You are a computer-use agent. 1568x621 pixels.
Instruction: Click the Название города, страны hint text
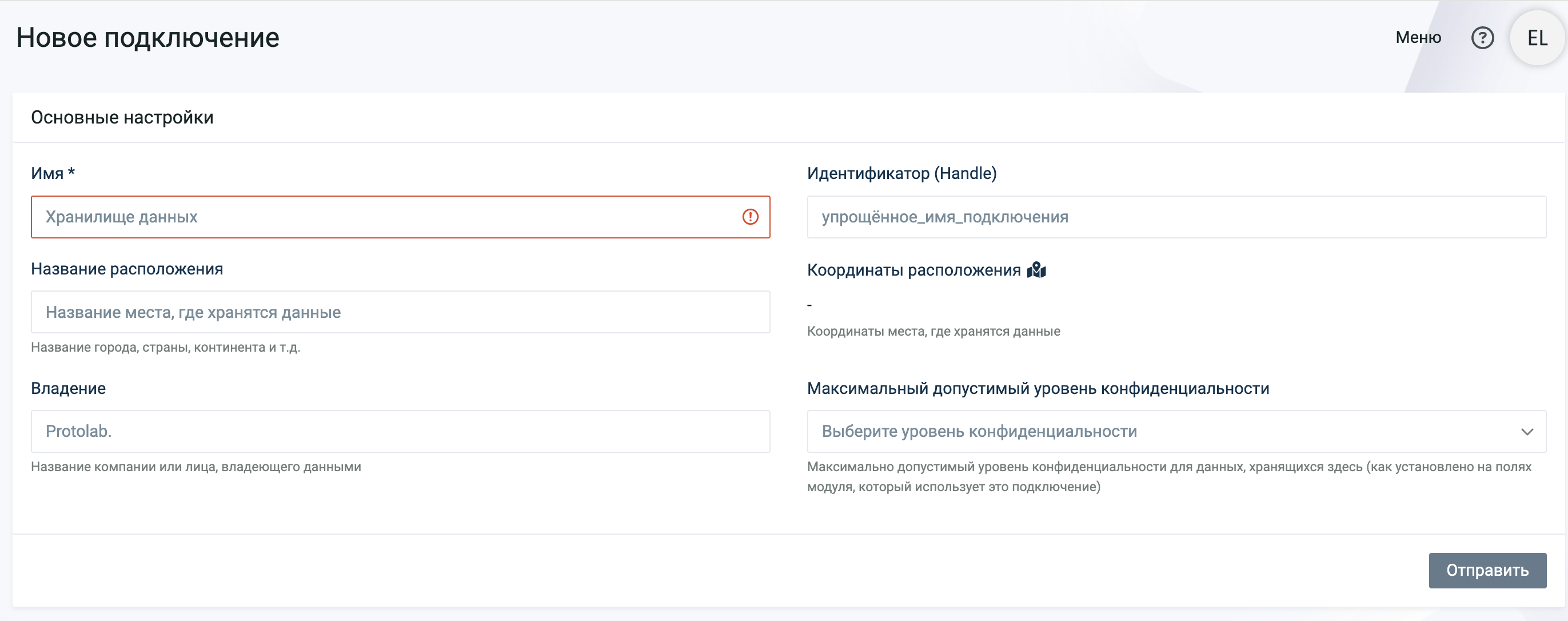click(x=166, y=348)
